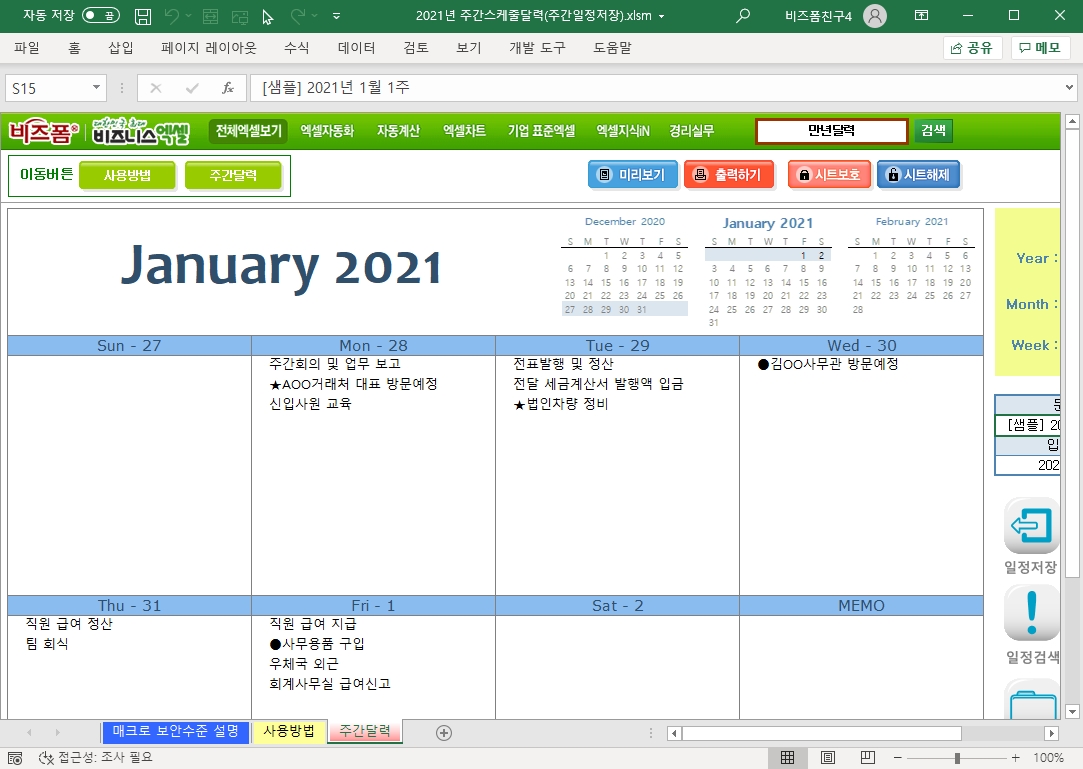The image size is (1083, 769).
Task: Click the ribbon display options icon
Action: (x=921, y=15)
